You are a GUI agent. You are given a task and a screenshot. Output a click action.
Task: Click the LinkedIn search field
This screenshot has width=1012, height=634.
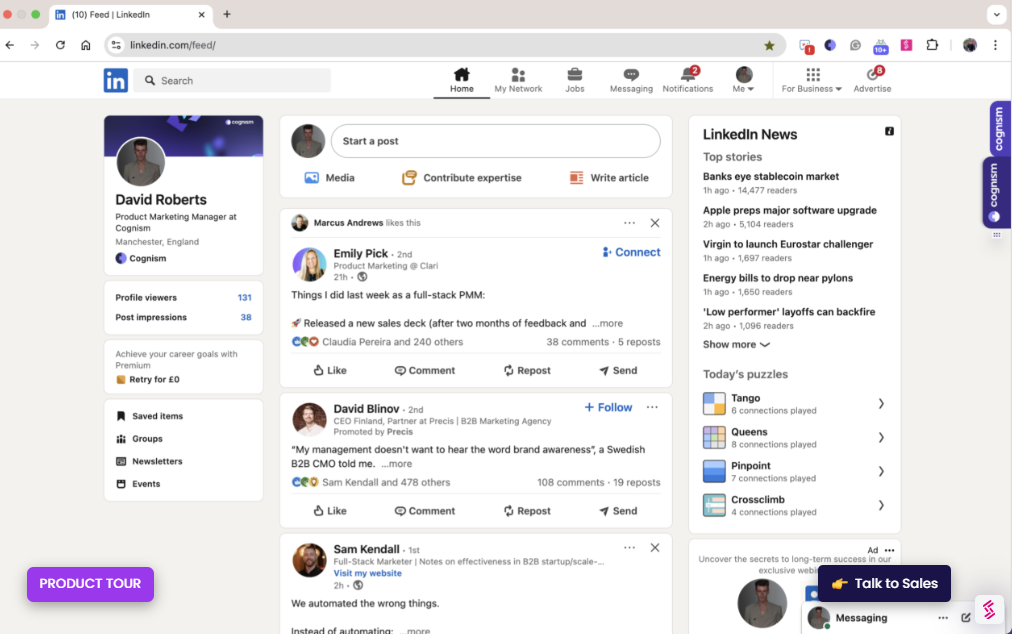[232, 81]
